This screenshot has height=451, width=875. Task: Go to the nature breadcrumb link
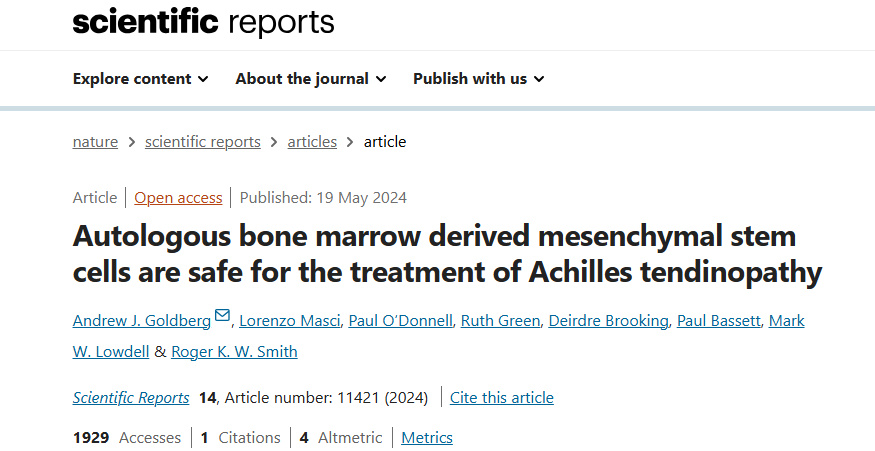(x=95, y=142)
